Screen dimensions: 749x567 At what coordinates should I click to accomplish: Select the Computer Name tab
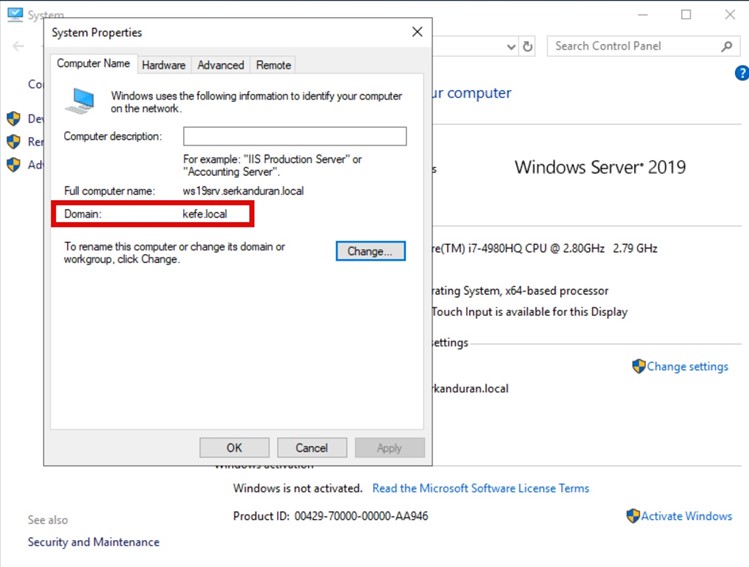(94, 64)
